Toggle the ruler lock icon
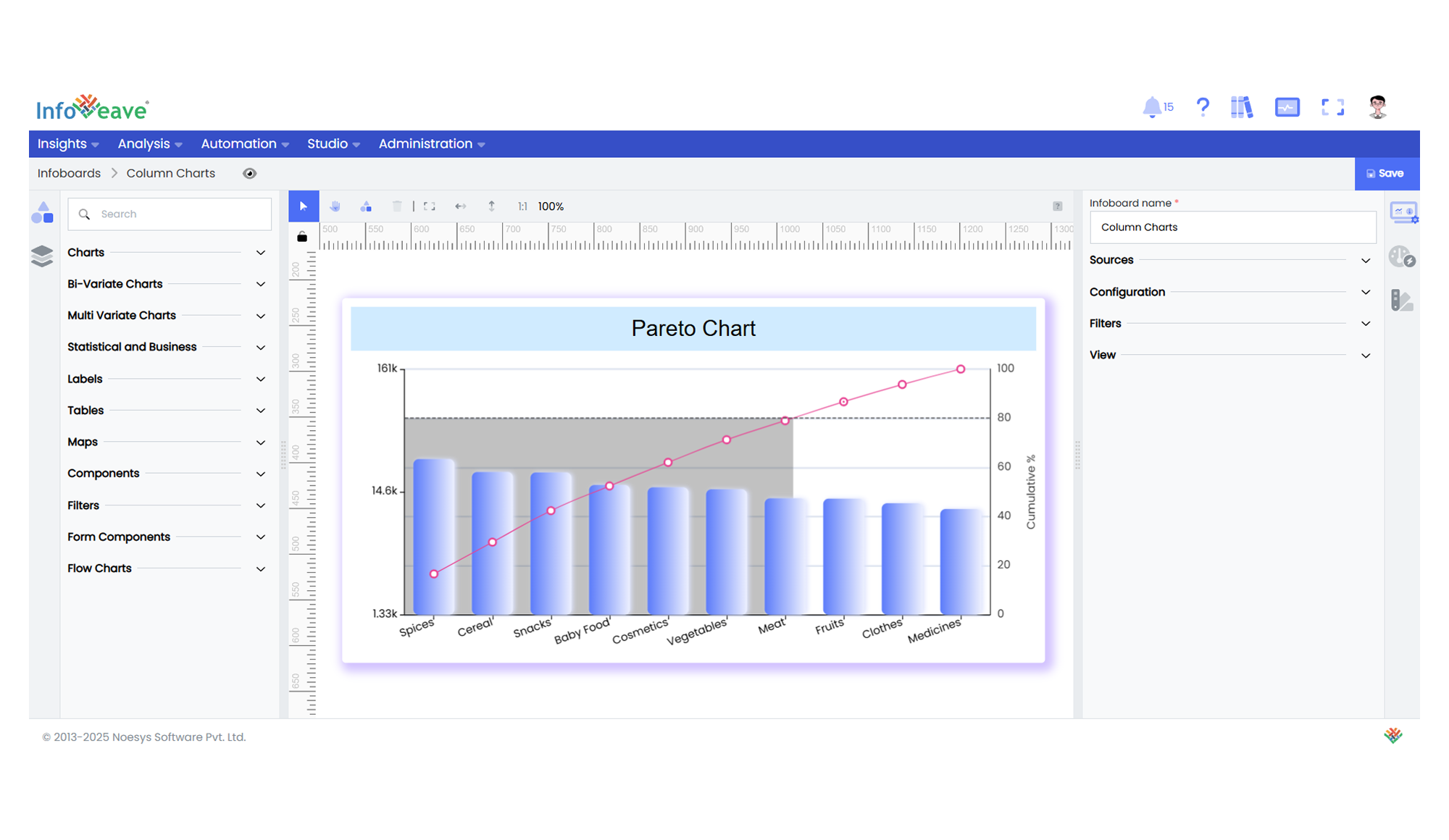Image resolution: width=1449 pixels, height=840 pixels. pyautogui.click(x=302, y=237)
